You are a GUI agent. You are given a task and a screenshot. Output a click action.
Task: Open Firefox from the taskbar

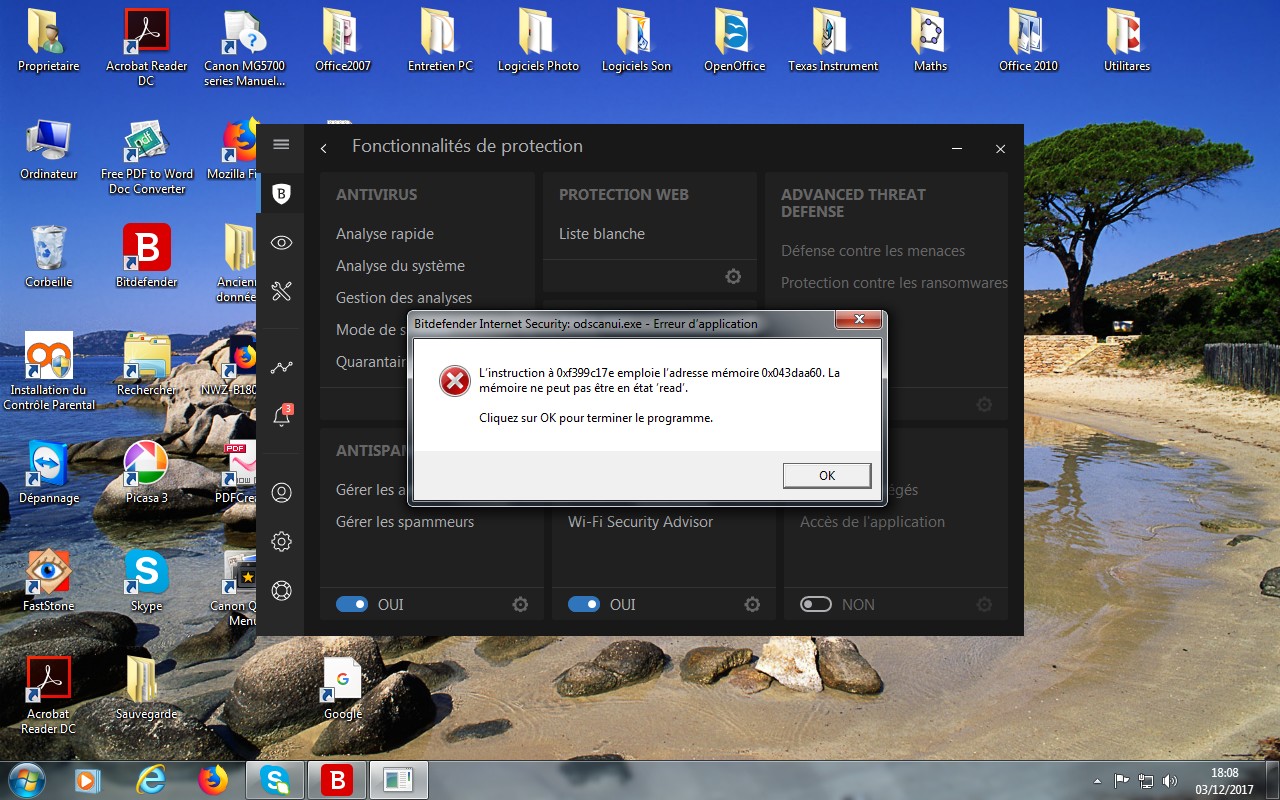pos(212,780)
